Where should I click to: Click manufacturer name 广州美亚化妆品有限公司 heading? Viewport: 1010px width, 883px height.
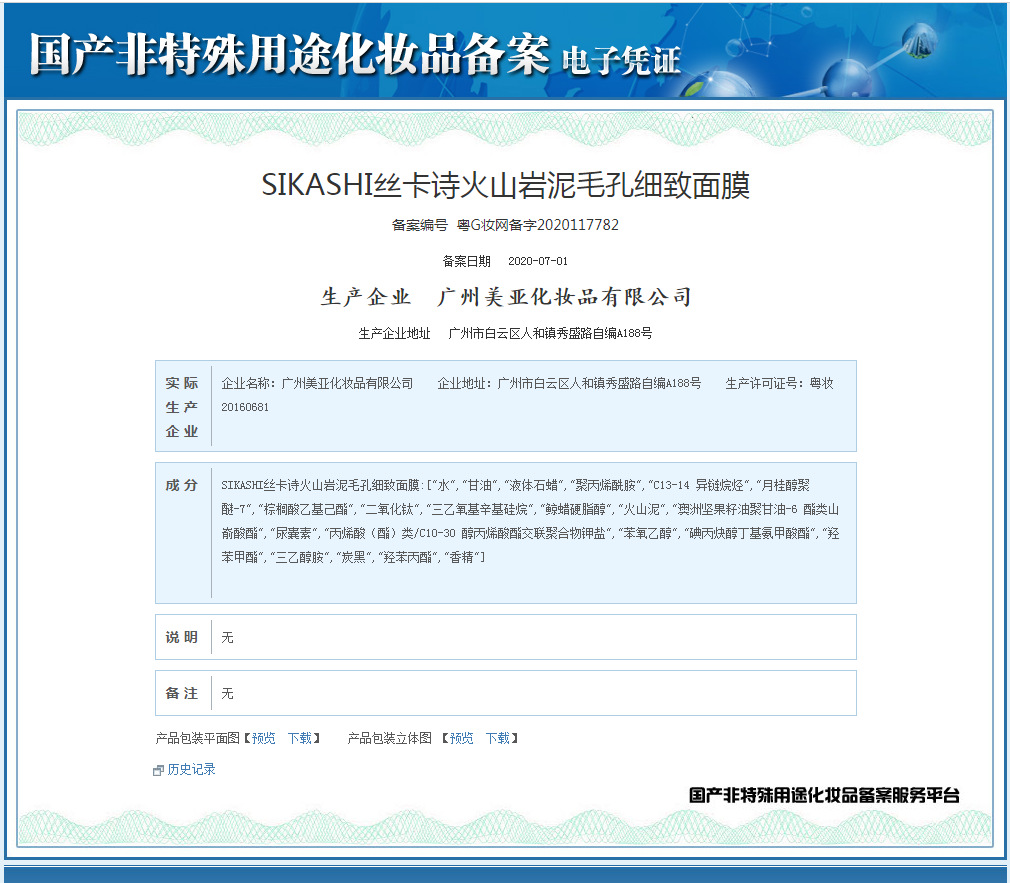point(565,297)
